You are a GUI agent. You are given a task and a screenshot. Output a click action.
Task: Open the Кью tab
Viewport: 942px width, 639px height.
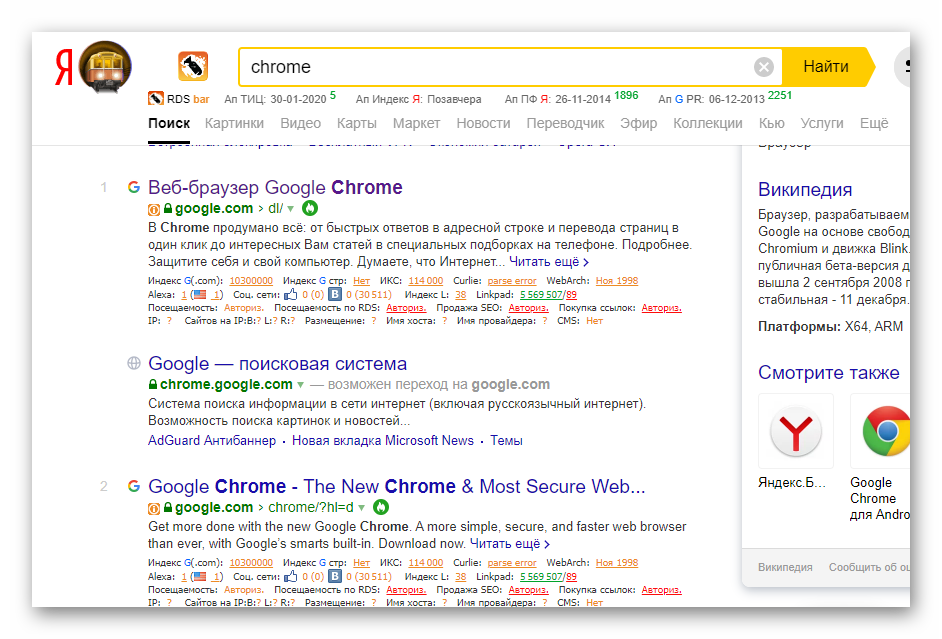(771, 123)
